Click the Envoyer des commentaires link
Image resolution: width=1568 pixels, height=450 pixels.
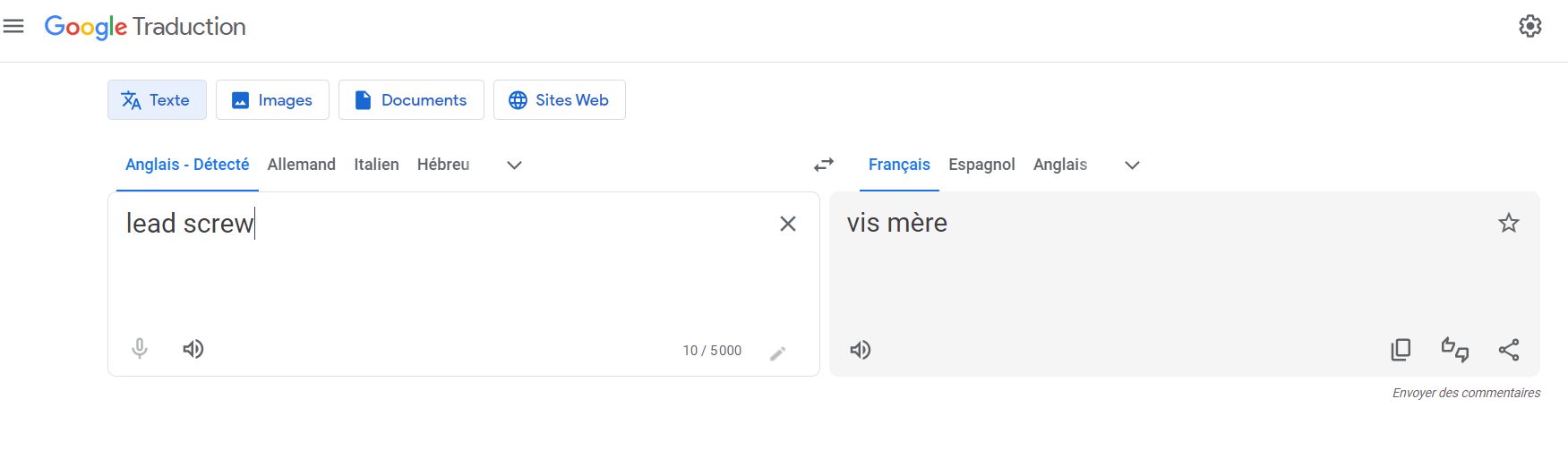pos(1466,393)
